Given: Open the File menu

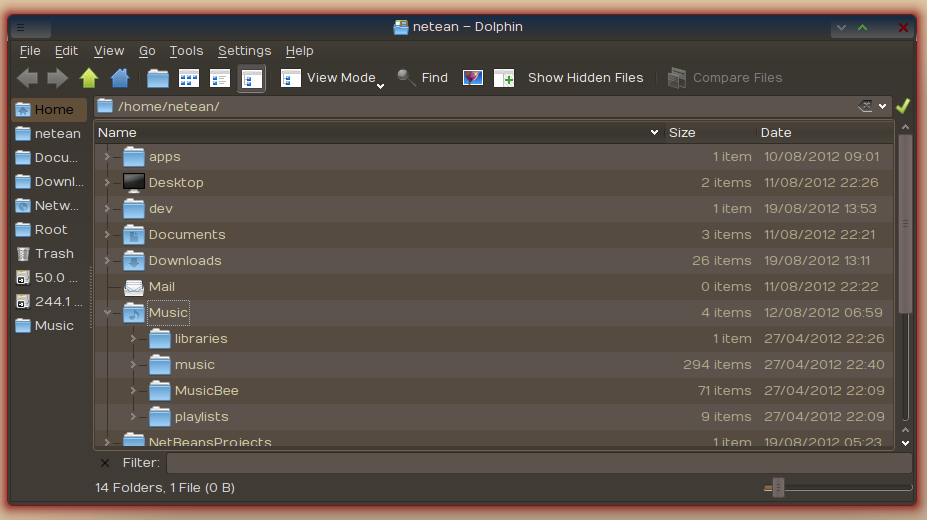Looking at the screenshot, I should tap(30, 51).
